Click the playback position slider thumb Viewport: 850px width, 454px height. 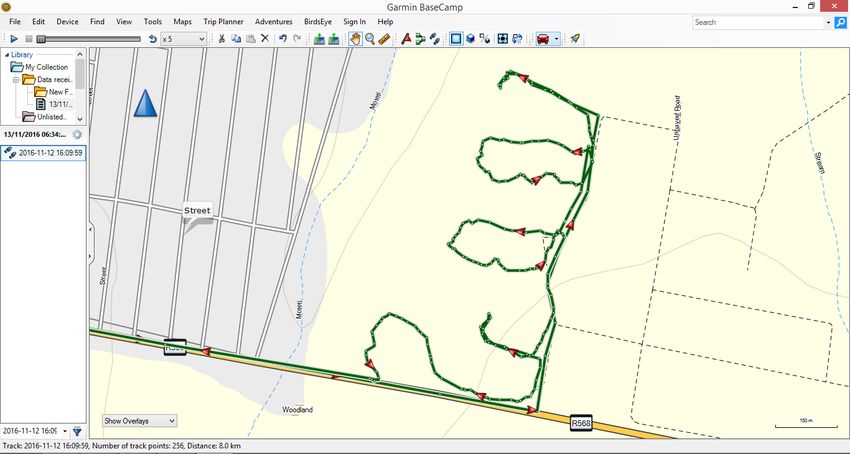point(41,39)
